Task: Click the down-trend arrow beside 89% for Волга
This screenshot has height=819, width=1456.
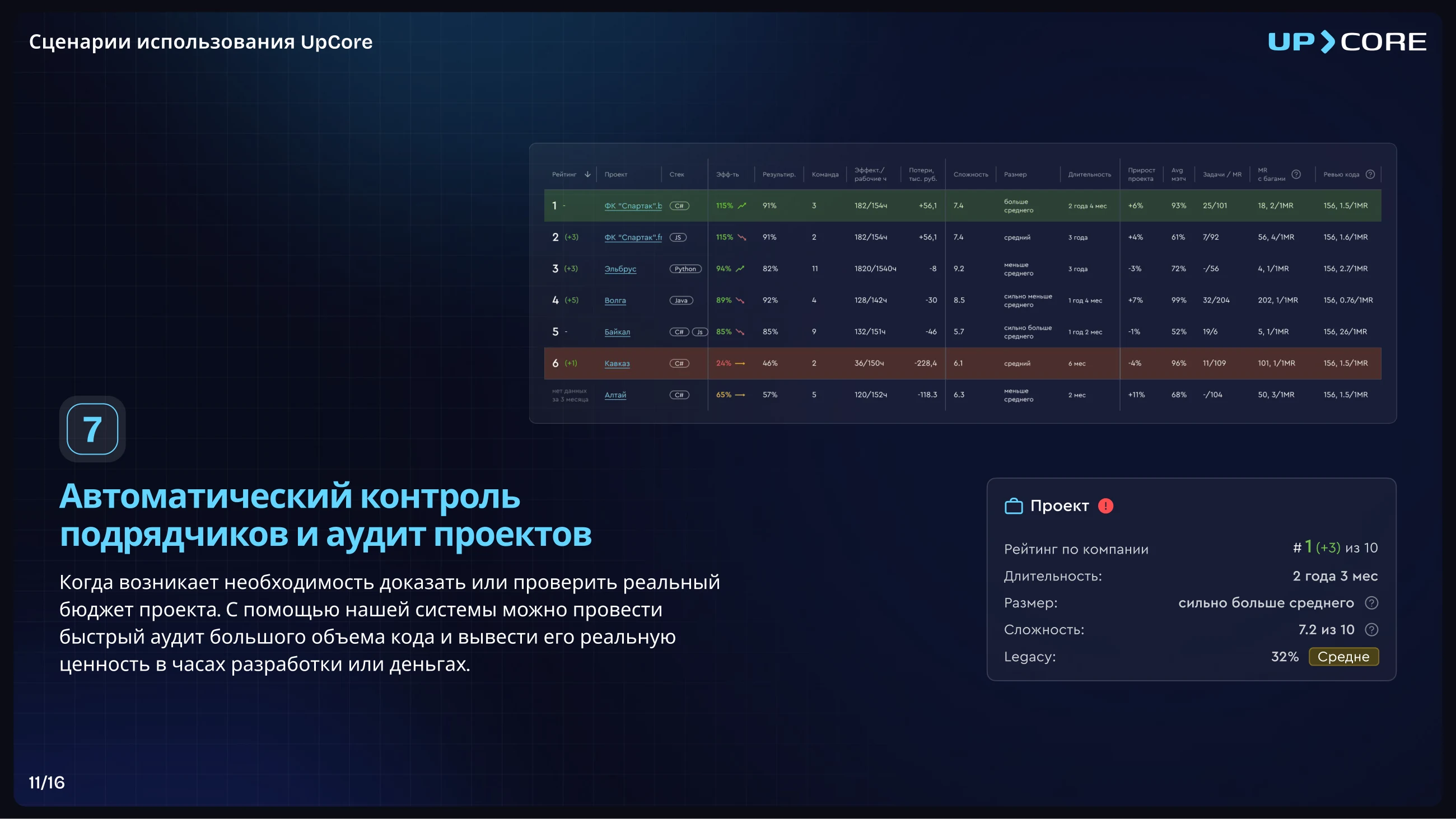Action: click(740, 300)
